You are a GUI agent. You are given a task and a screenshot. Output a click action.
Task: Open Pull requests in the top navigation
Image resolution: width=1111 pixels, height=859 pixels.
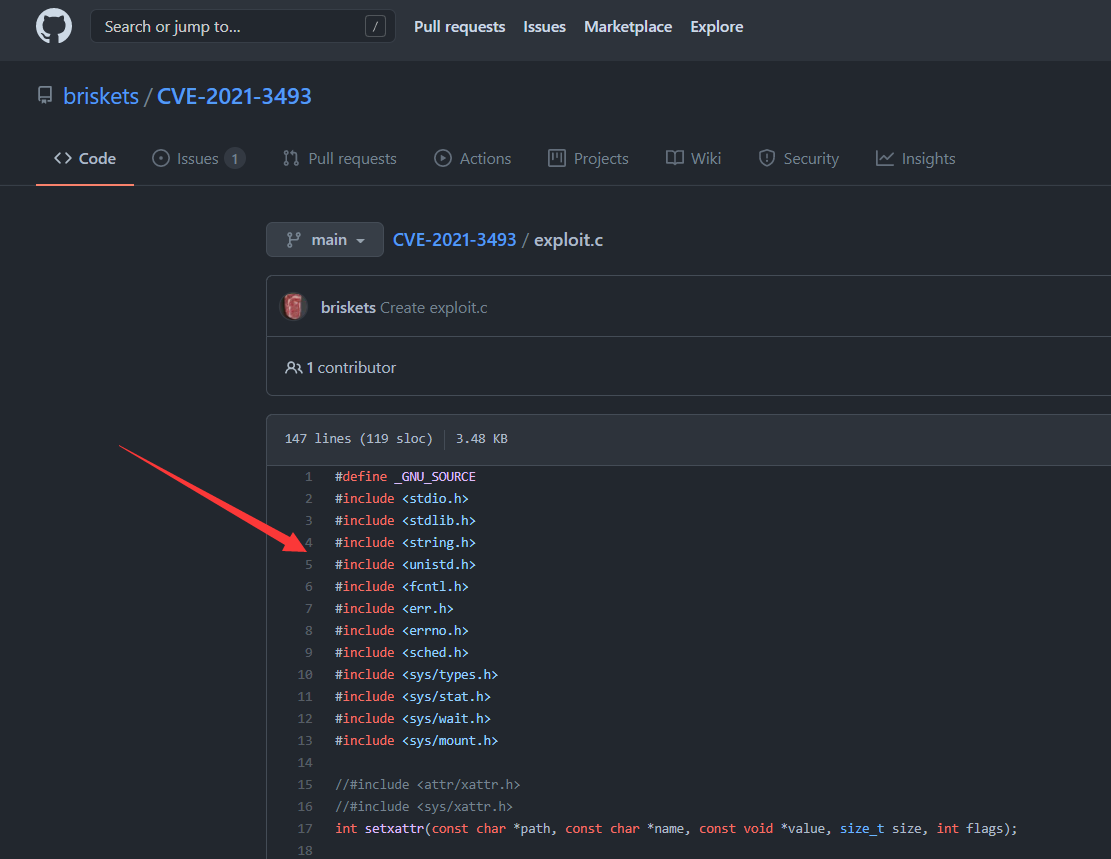tap(459, 27)
